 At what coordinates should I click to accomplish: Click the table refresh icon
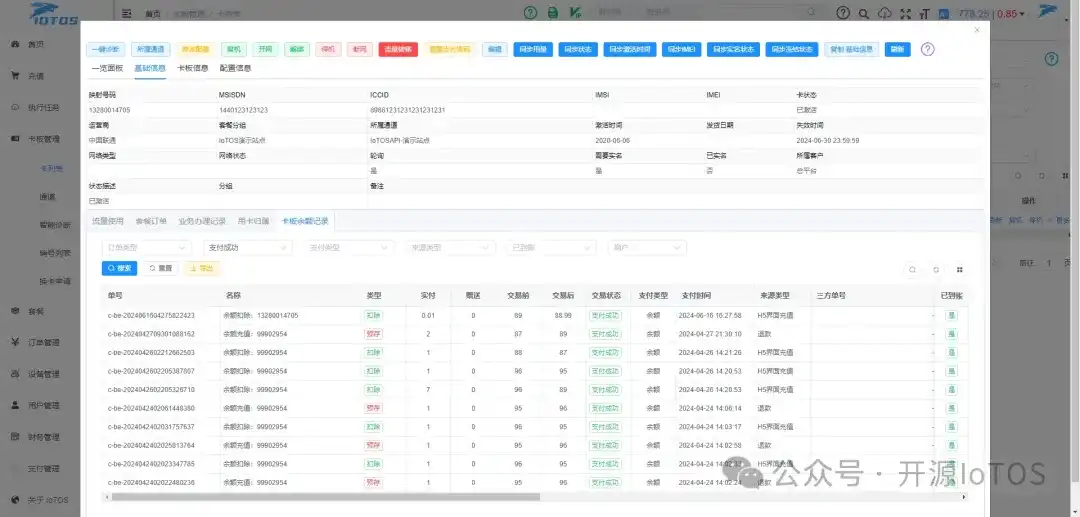(x=936, y=269)
